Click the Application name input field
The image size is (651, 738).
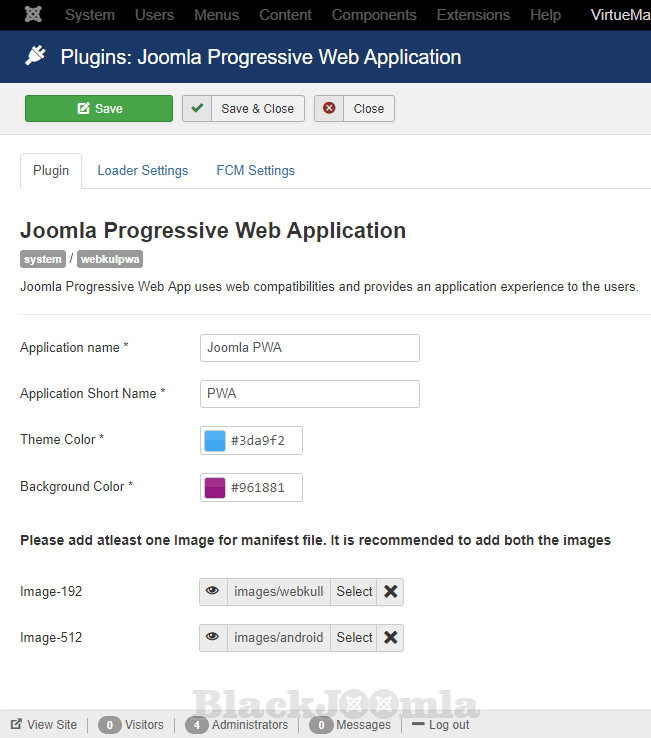[309, 348]
